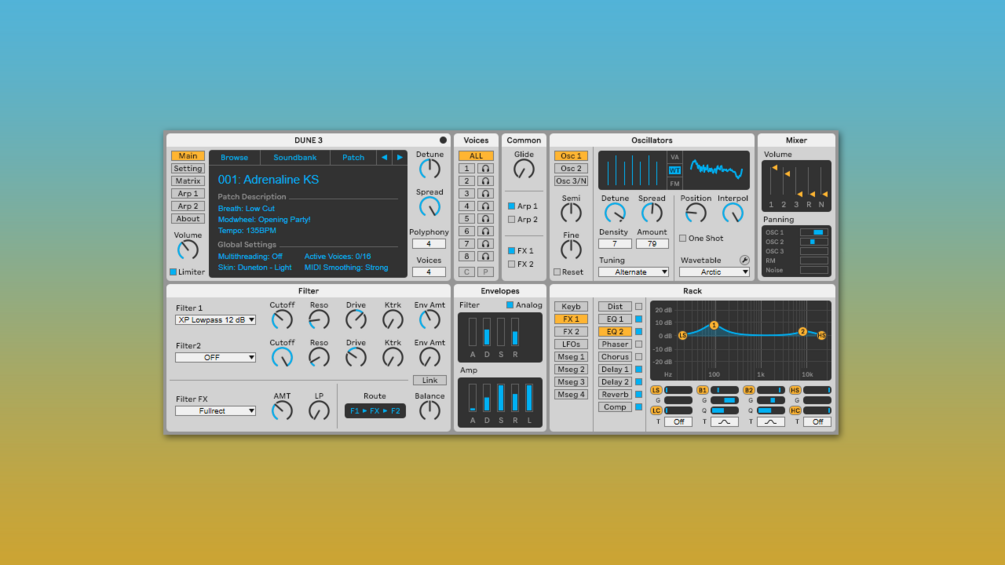The width and height of the screenshot is (1005, 565).
Task: Open the Browse tab
Action: pyautogui.click(x=235, y=157)
